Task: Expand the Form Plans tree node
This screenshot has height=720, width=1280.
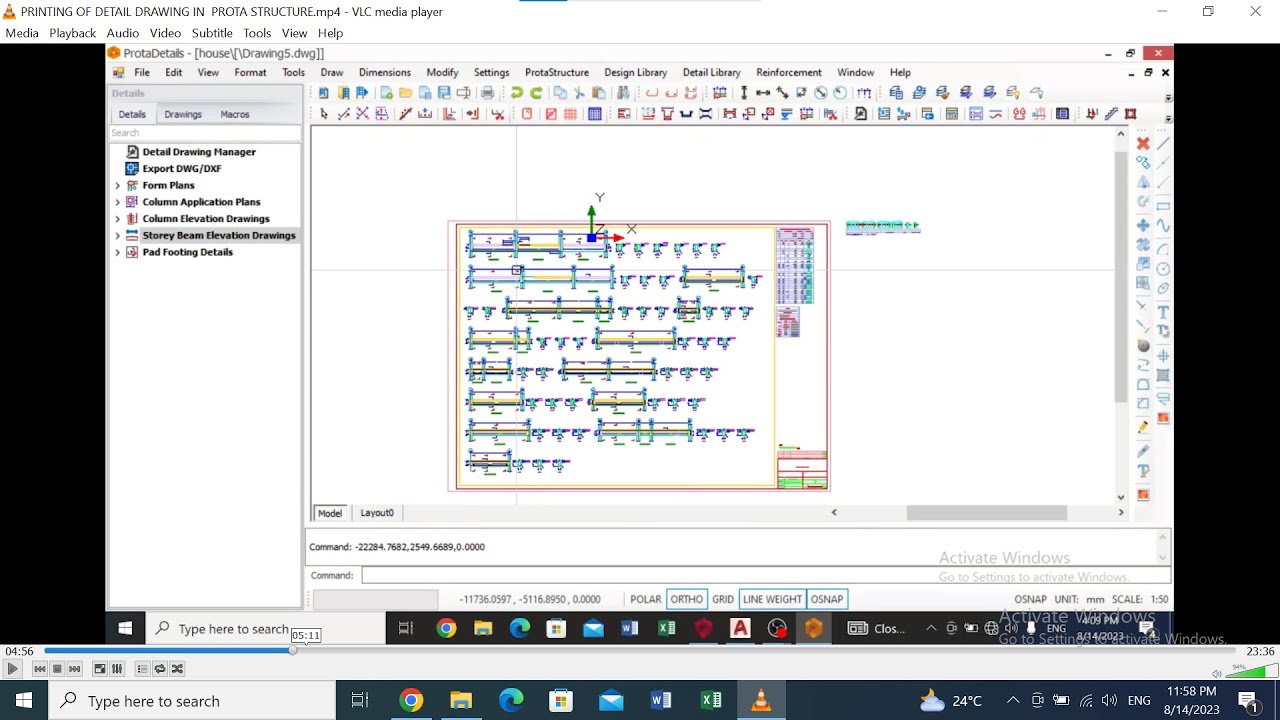Action: [x=117, y=186]
